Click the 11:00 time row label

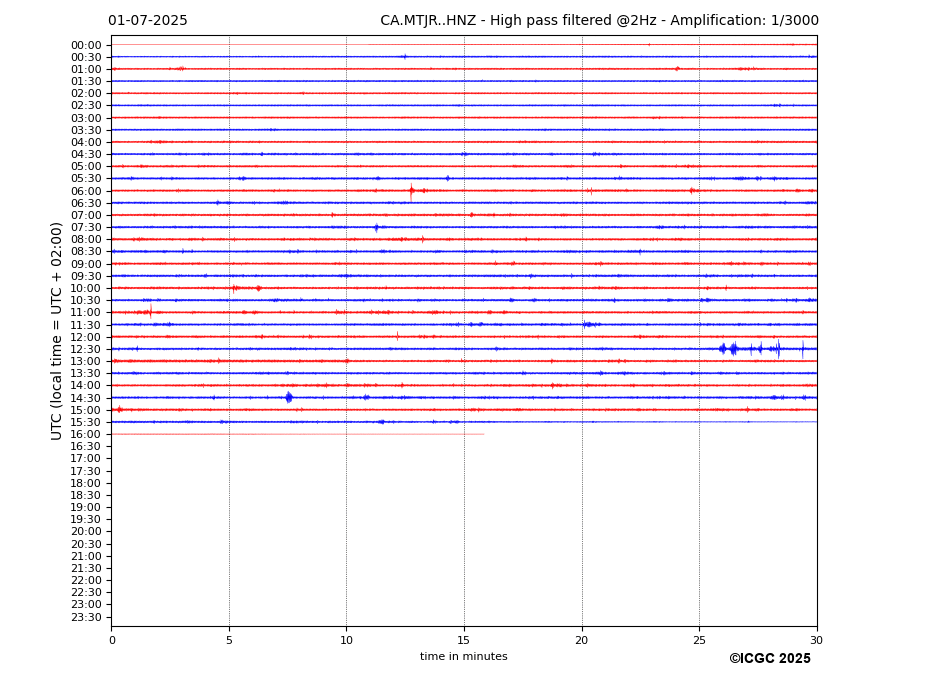pos(86,312)
